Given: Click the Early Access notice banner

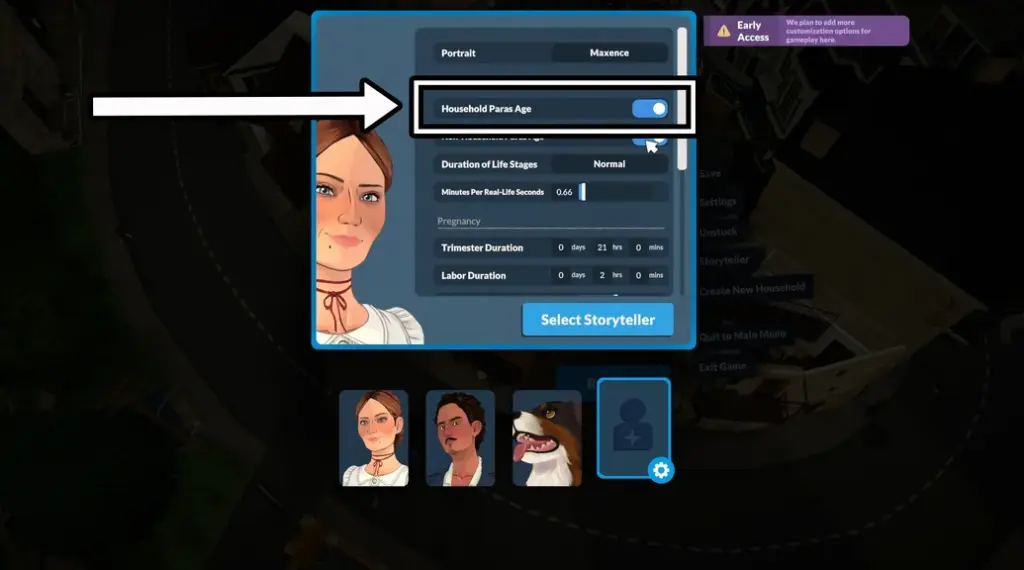Looking at the screenshot, I should click(x=806, y=31).
